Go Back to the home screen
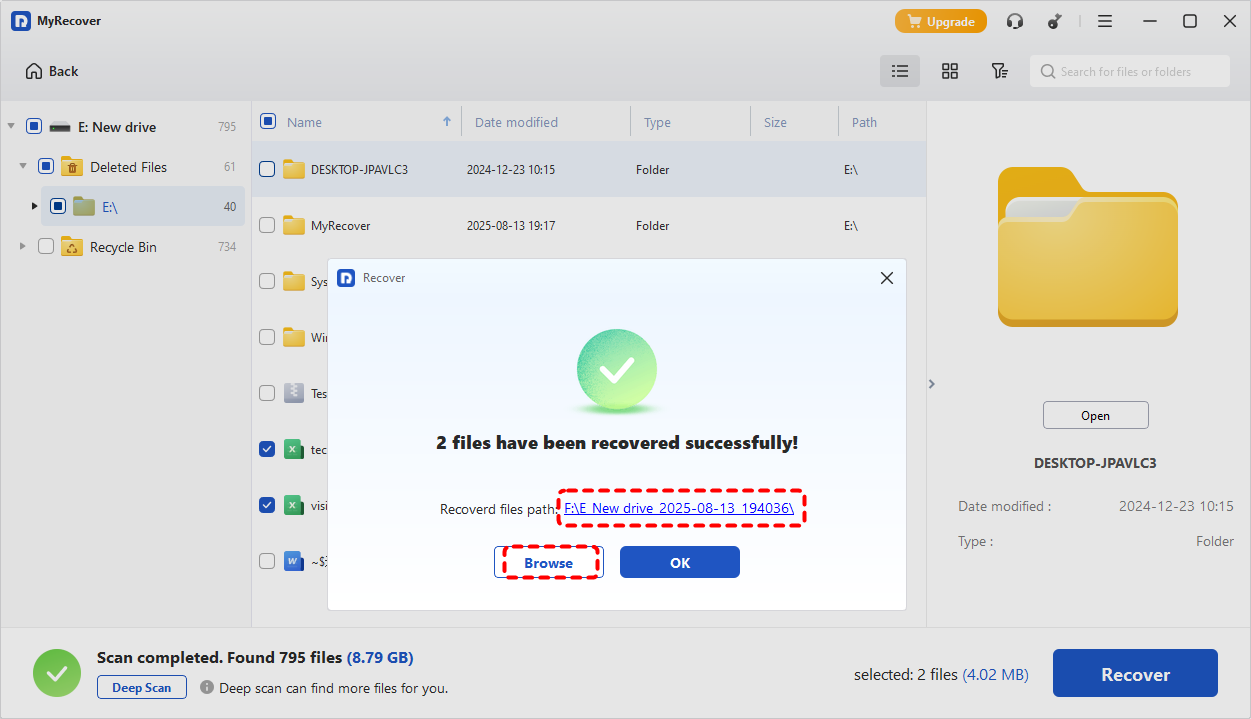Viewport: 1251px width, 719px height. click(x=51, y=71)
